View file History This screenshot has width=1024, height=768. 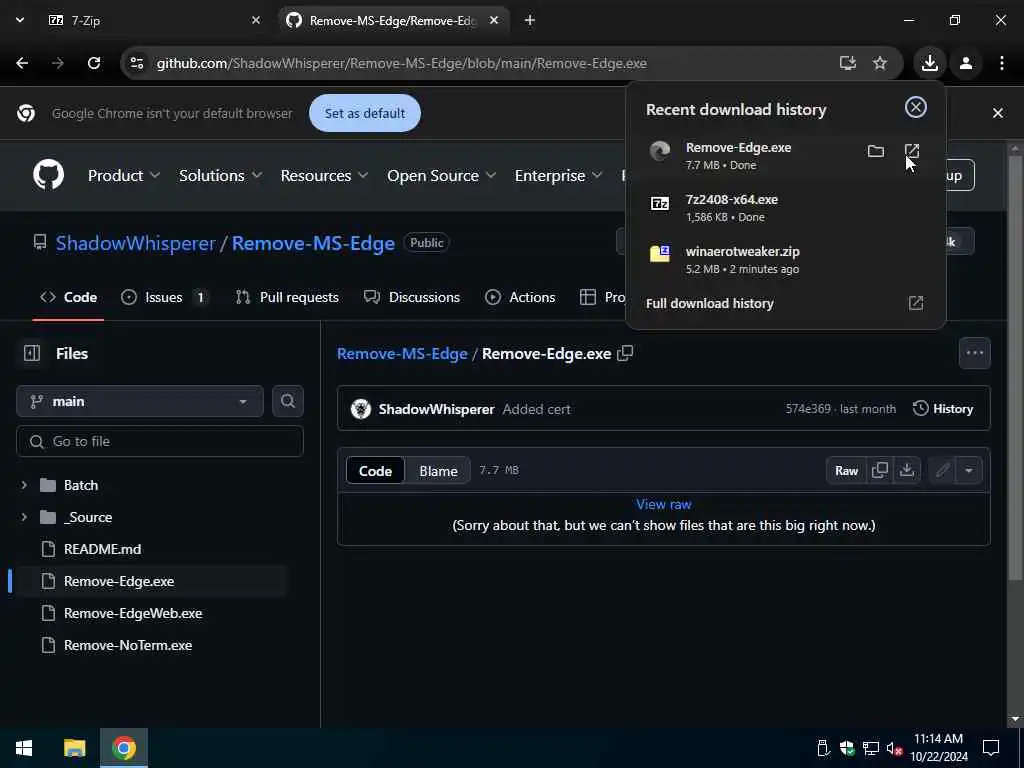coord(942,409)
